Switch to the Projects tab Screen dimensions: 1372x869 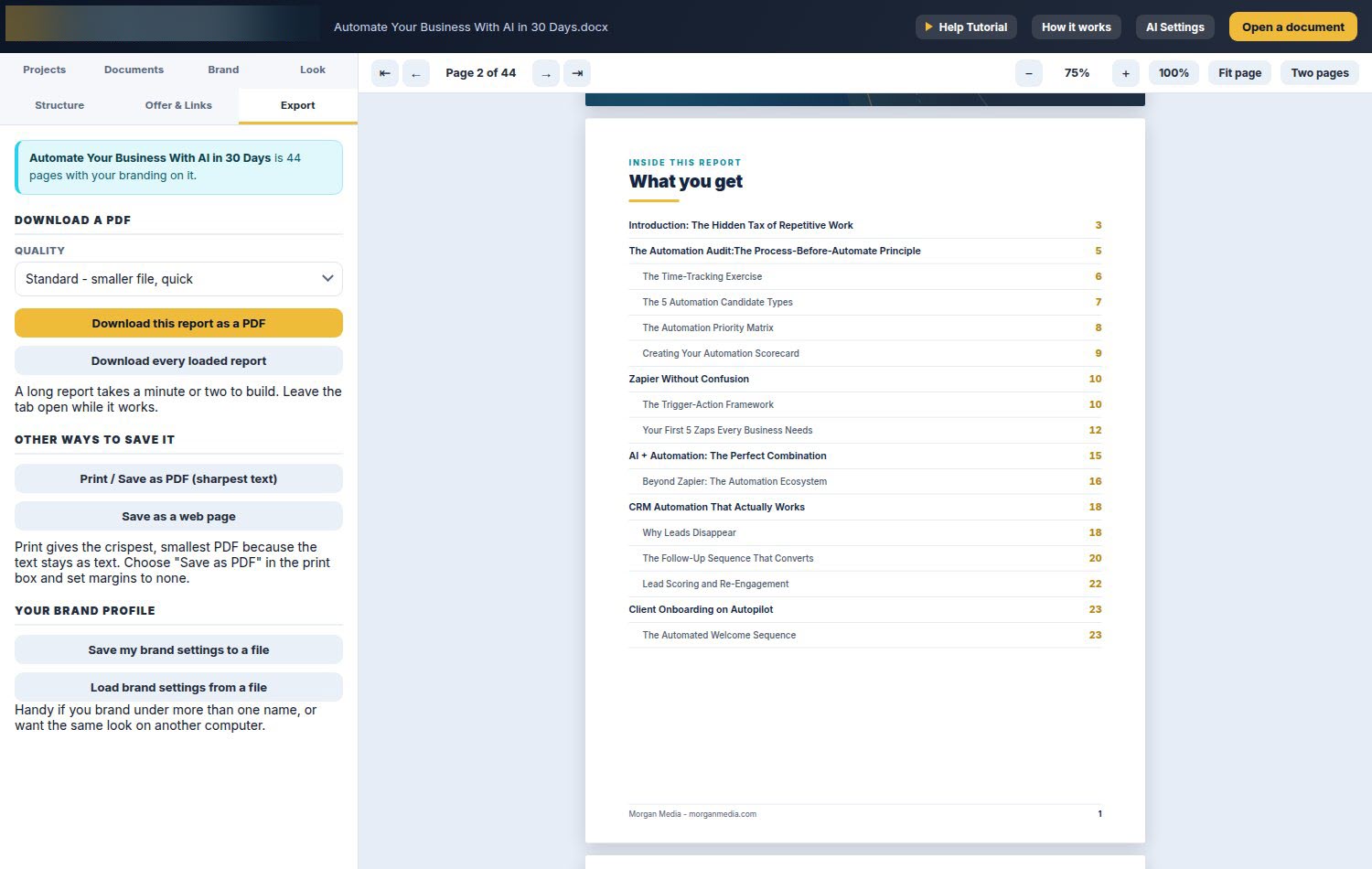pyautogui.click(x=44, y=70)
